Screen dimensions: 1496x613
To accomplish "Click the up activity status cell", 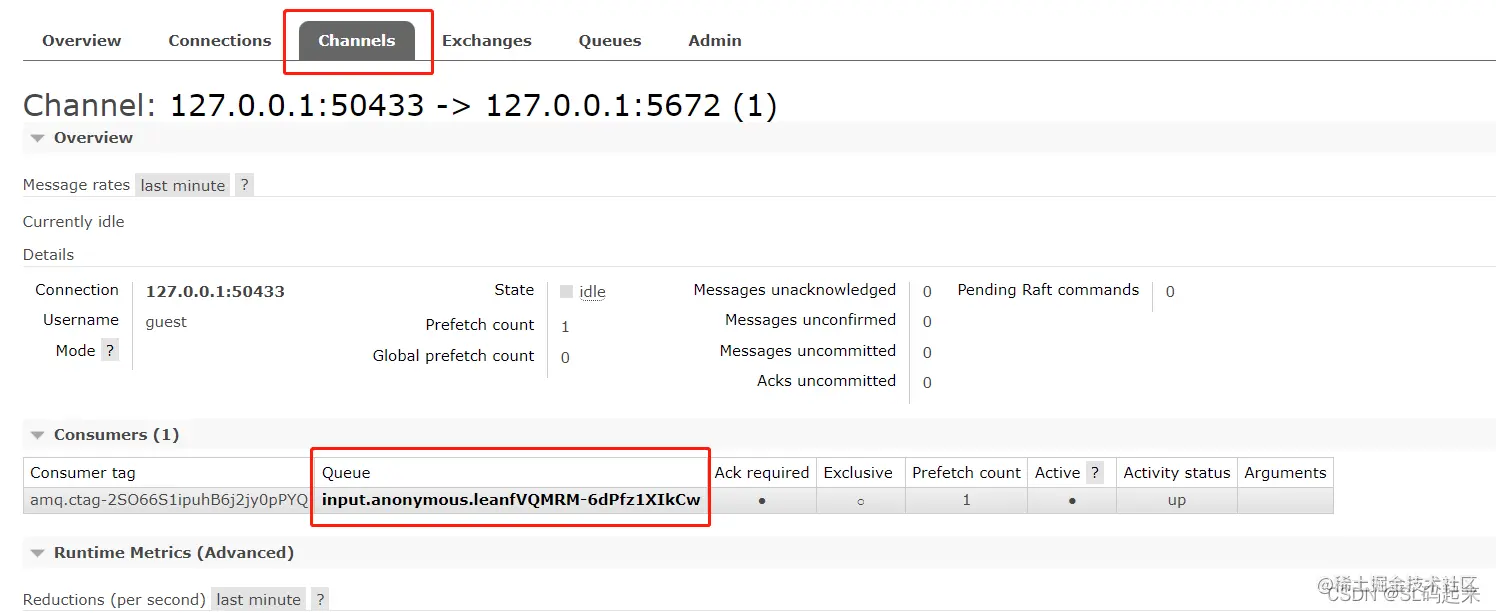I will click(x=1177, y=500).
